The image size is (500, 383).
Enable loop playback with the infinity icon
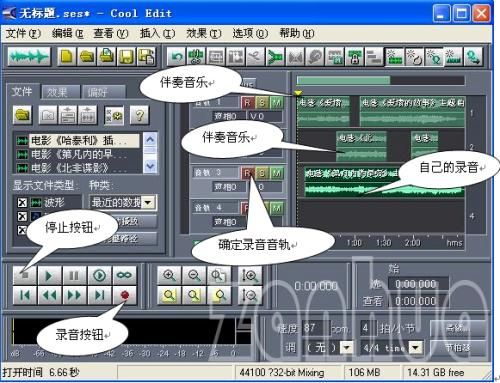[124, 276]
